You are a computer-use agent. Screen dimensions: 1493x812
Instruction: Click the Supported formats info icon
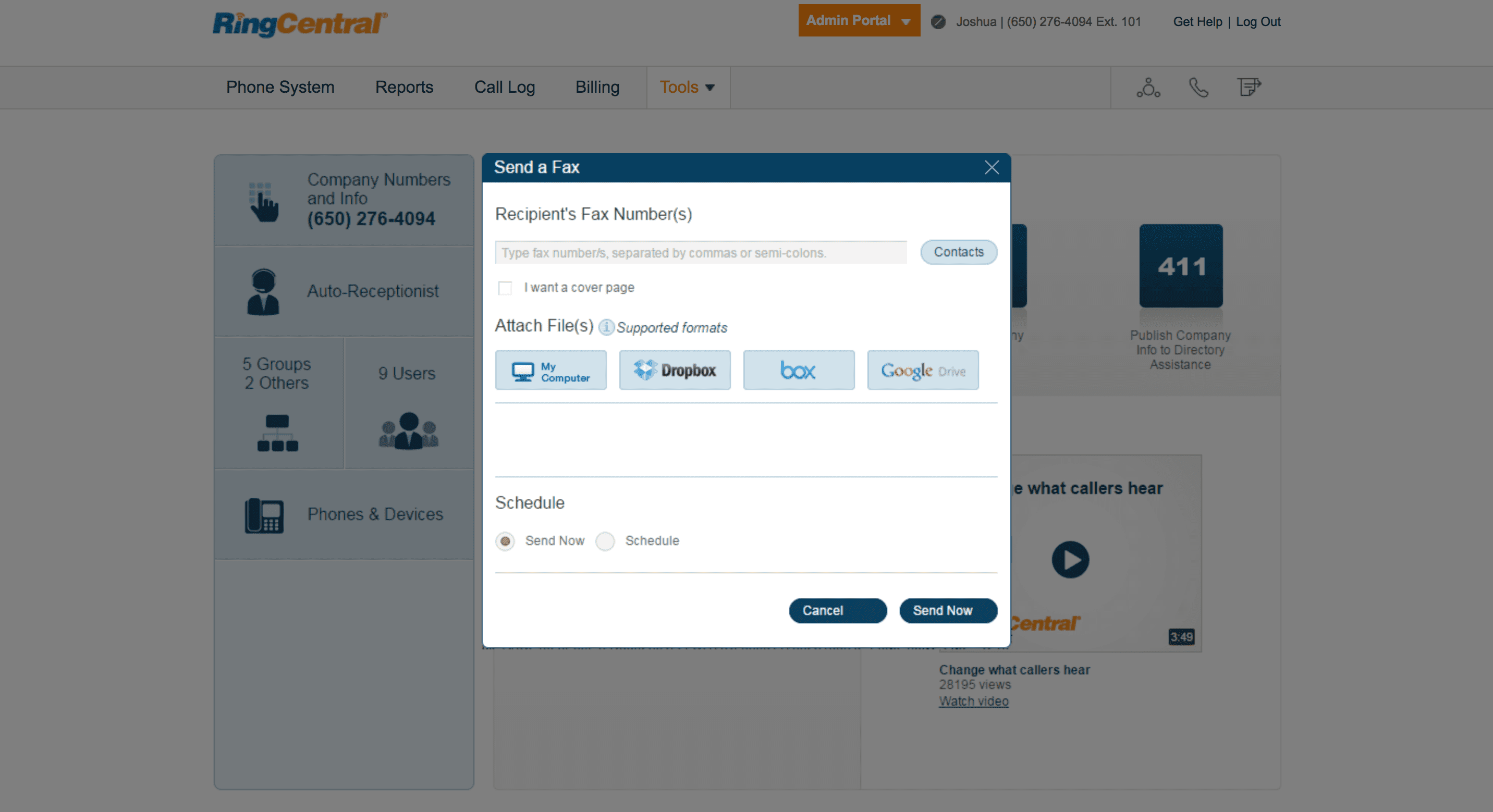[x=606, y=327]
